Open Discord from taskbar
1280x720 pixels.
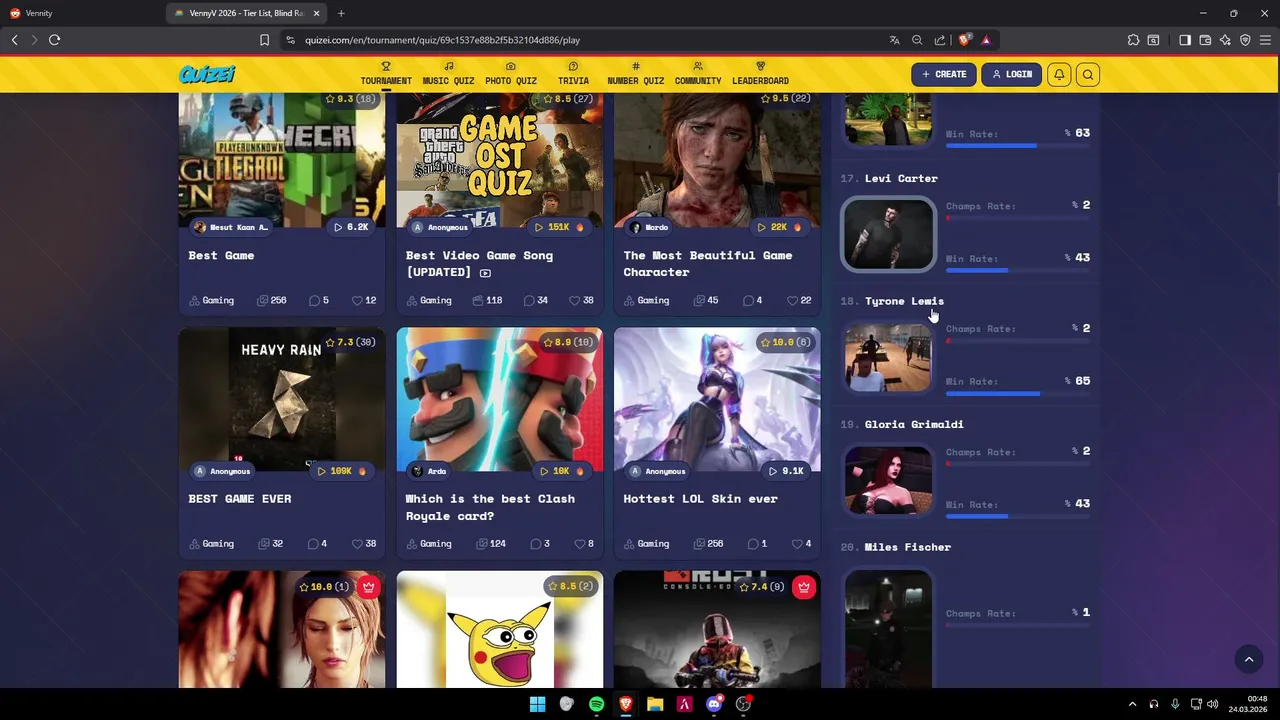tap(714, 704)
